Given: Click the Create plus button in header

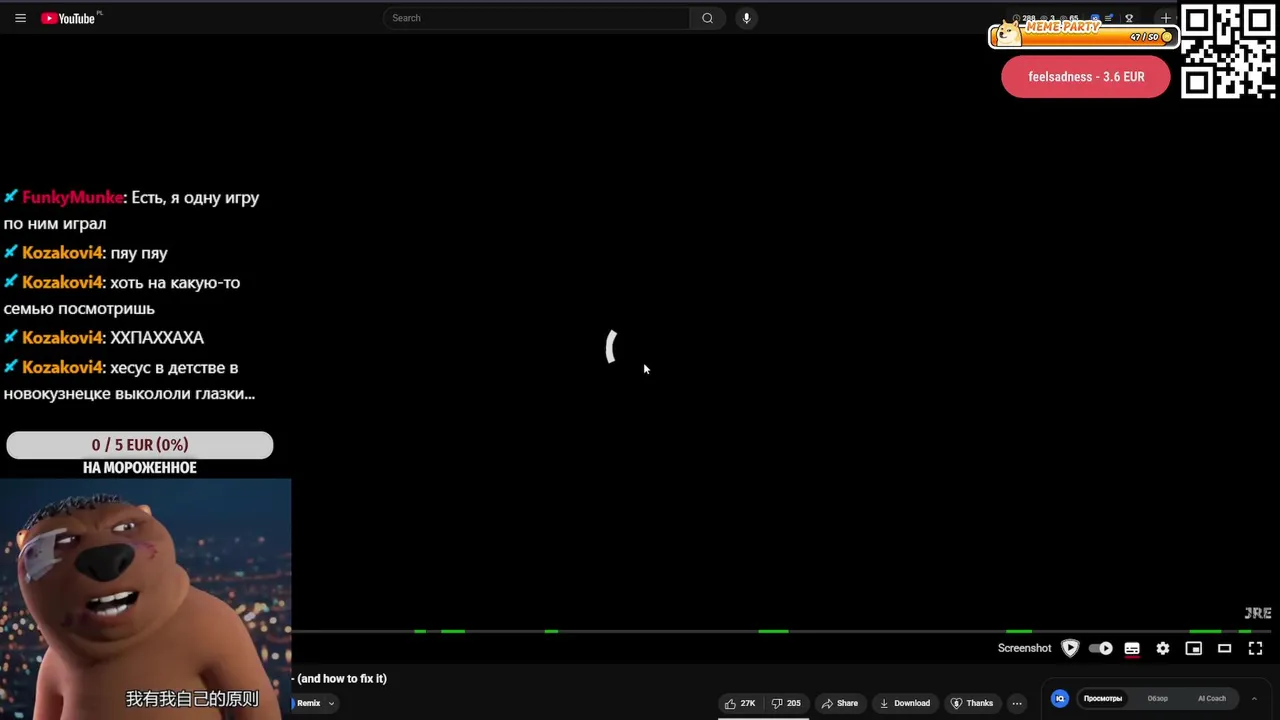Looking at the screenshot, I should [x=1165, y=18].
